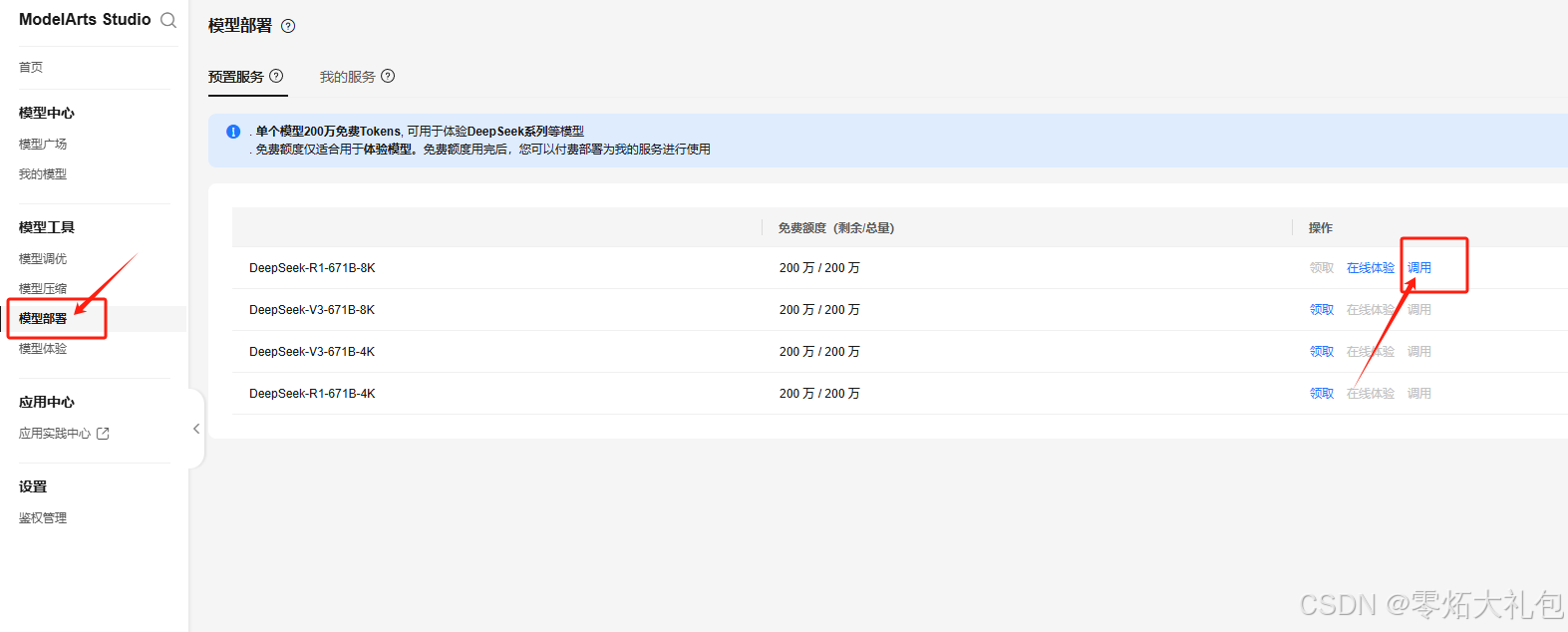This screenshot has width=1568, height=632.
Task: Select model name DeepSeek-R1-671B-4K
Action: tap(312, 394)
